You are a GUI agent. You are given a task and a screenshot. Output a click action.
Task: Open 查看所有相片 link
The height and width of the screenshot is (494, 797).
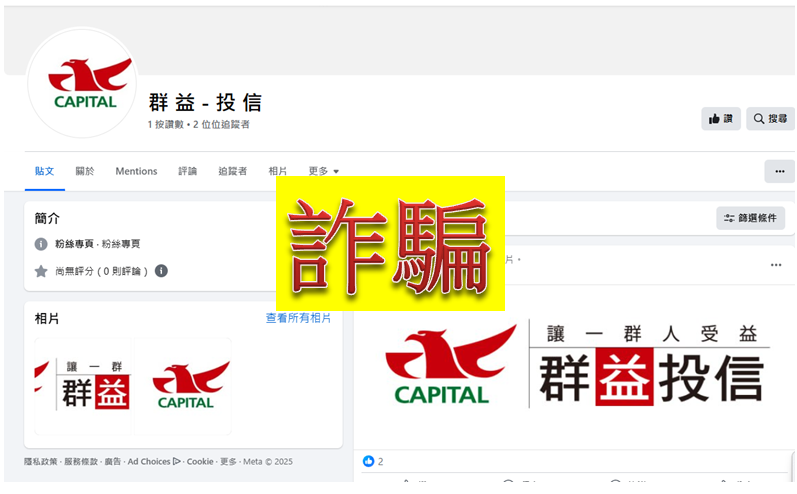pyautogui.click(x=298, y=318)
